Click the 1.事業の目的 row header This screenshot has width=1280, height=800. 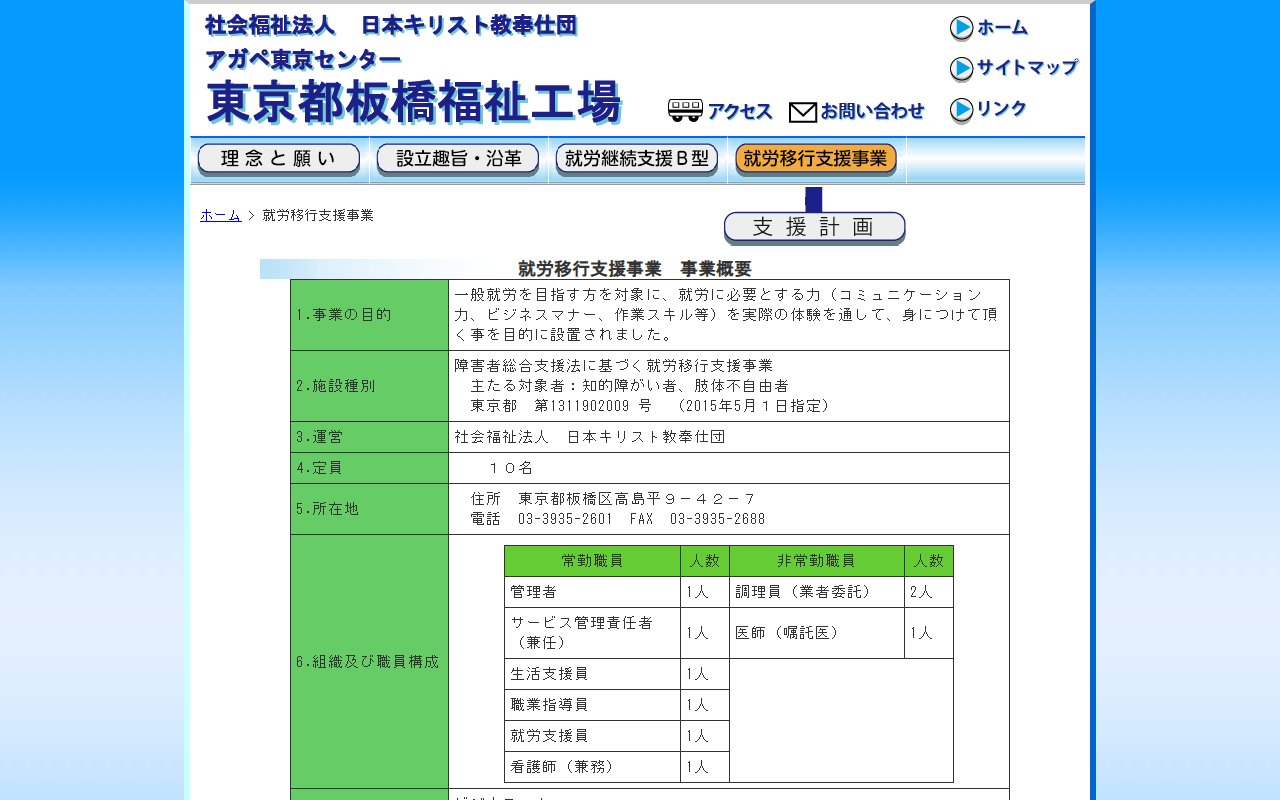pos(370,315)
